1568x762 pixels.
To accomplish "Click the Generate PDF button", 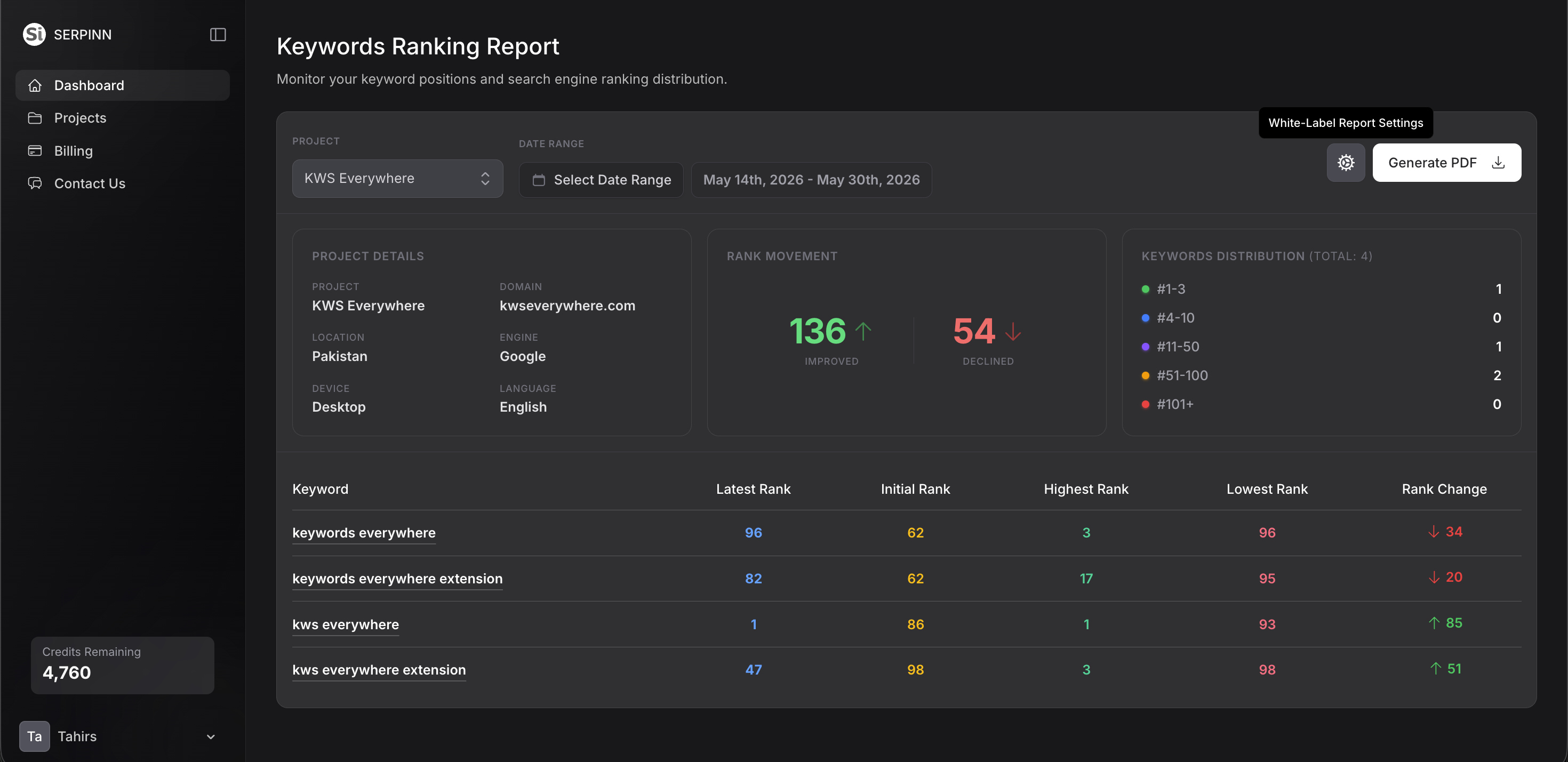I will (x=1446, y=163).
